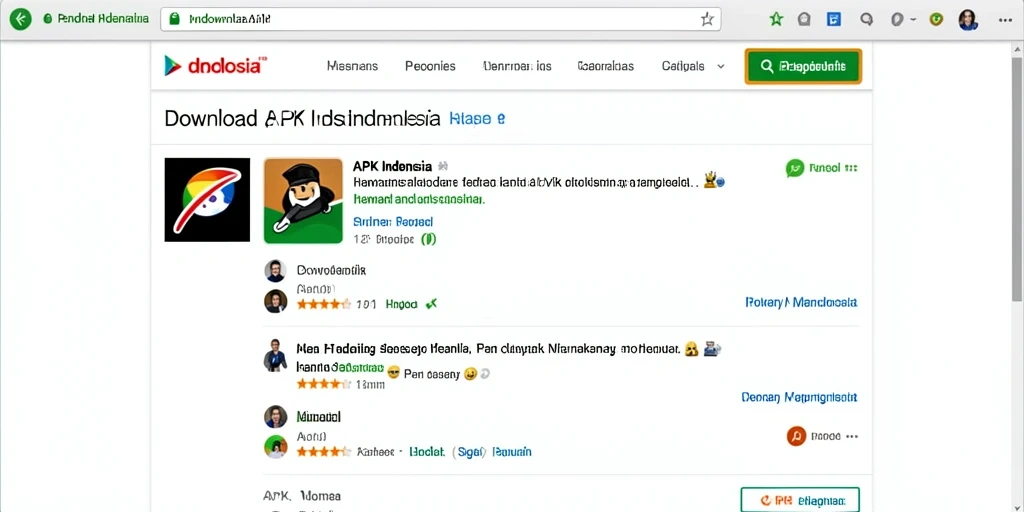Follow the blue 'Rtase e' link beside heading
The width and height of the screenshot is (1024, 512).
coord(477,119)
